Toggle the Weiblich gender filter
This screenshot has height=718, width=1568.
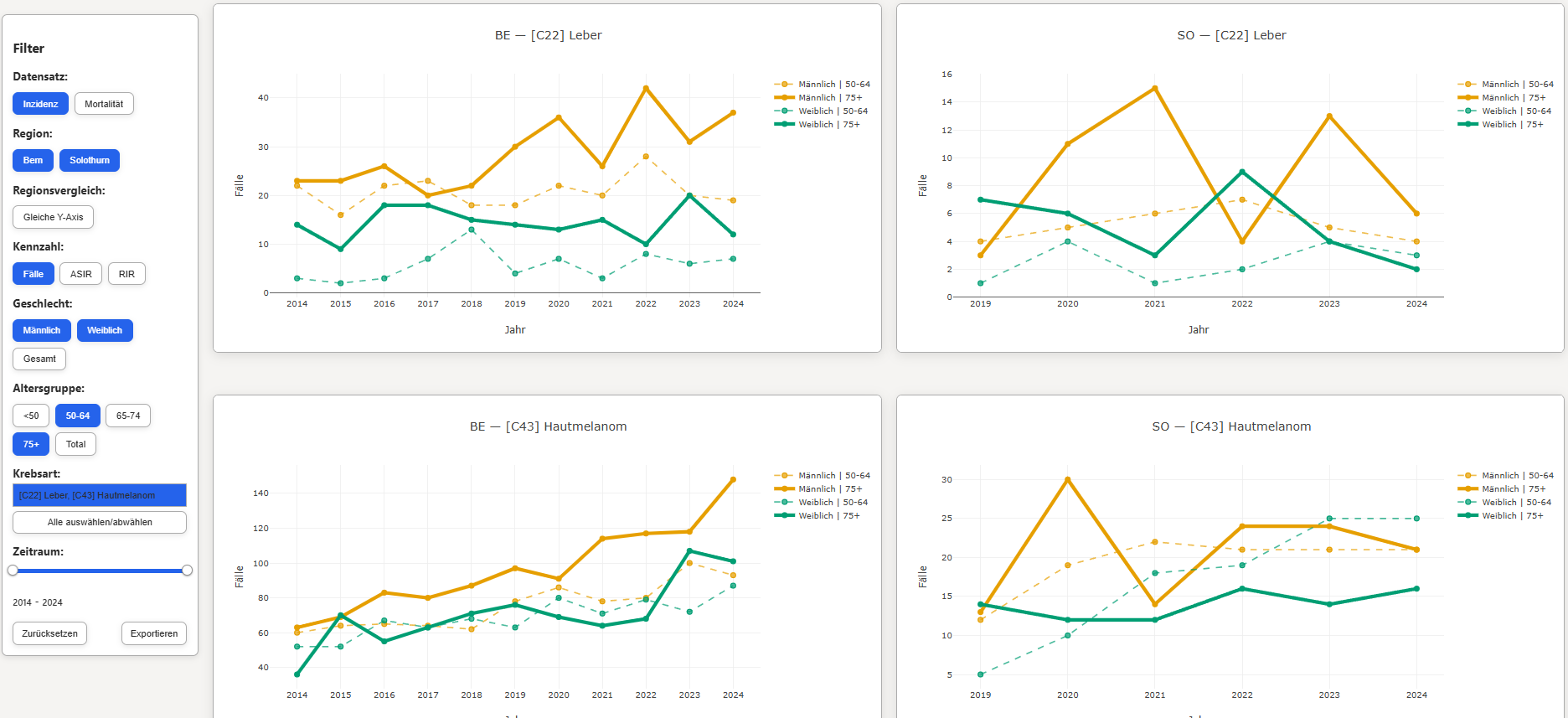point(105,330)
